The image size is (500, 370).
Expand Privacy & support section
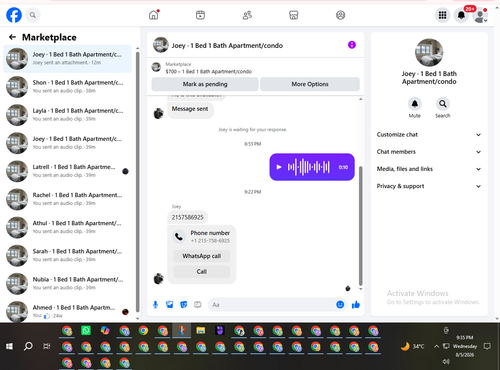click(429, 186)
